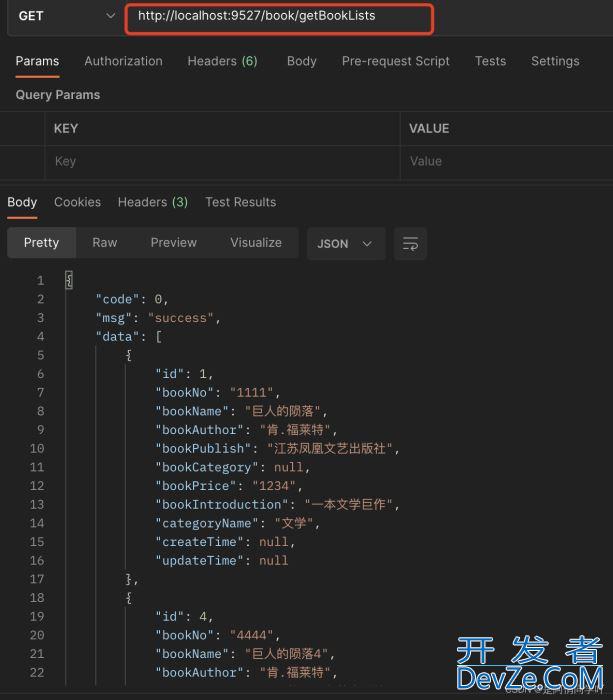Click the "bookPublish" line
613x700 pixels.
(x=277, y=449)
